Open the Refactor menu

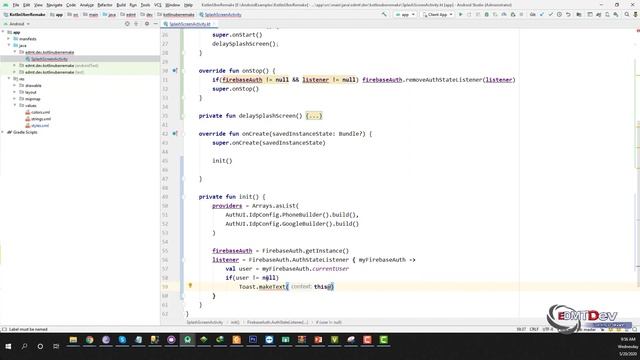coord(105,5)
